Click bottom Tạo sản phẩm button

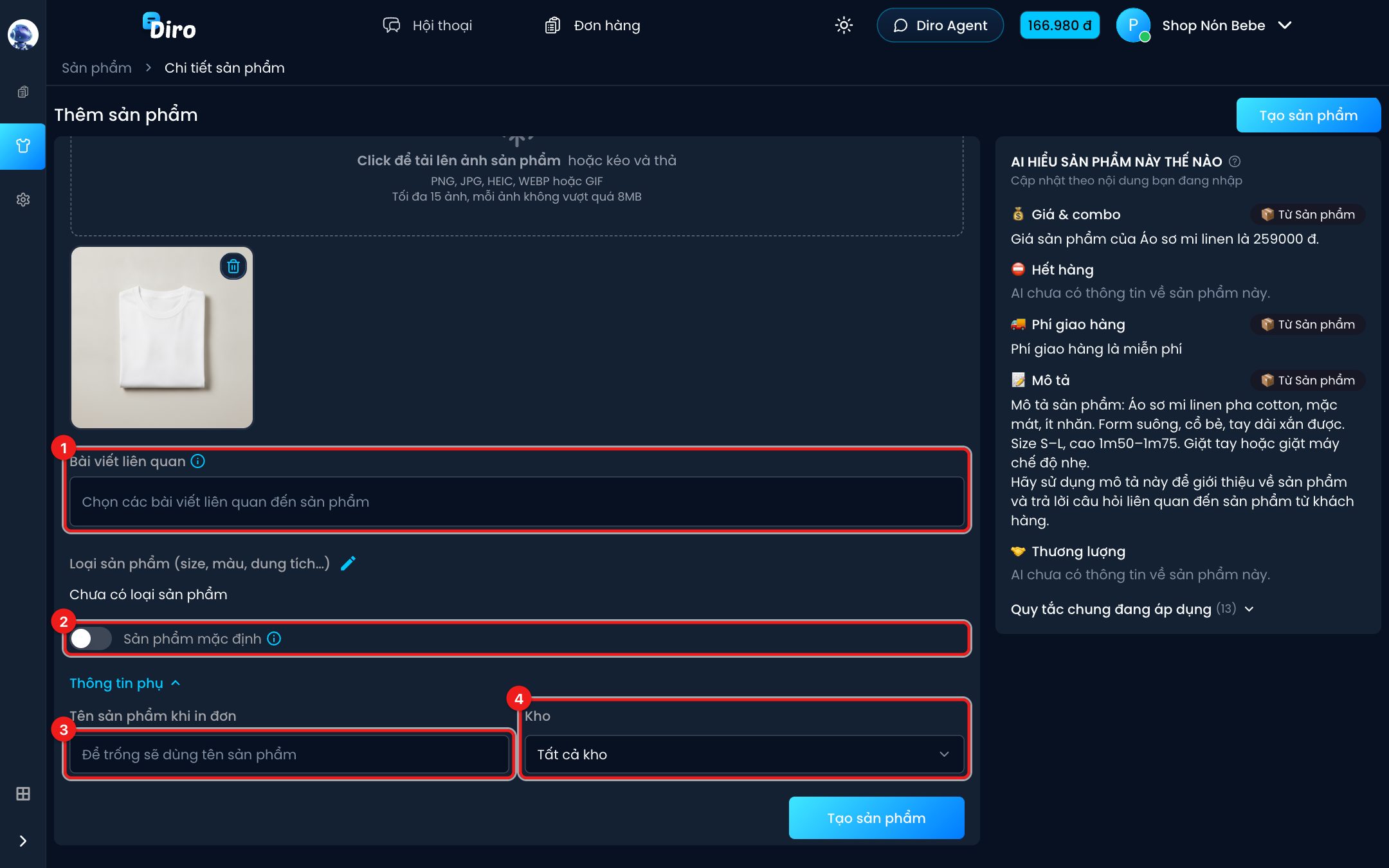[x=876, y=818]
